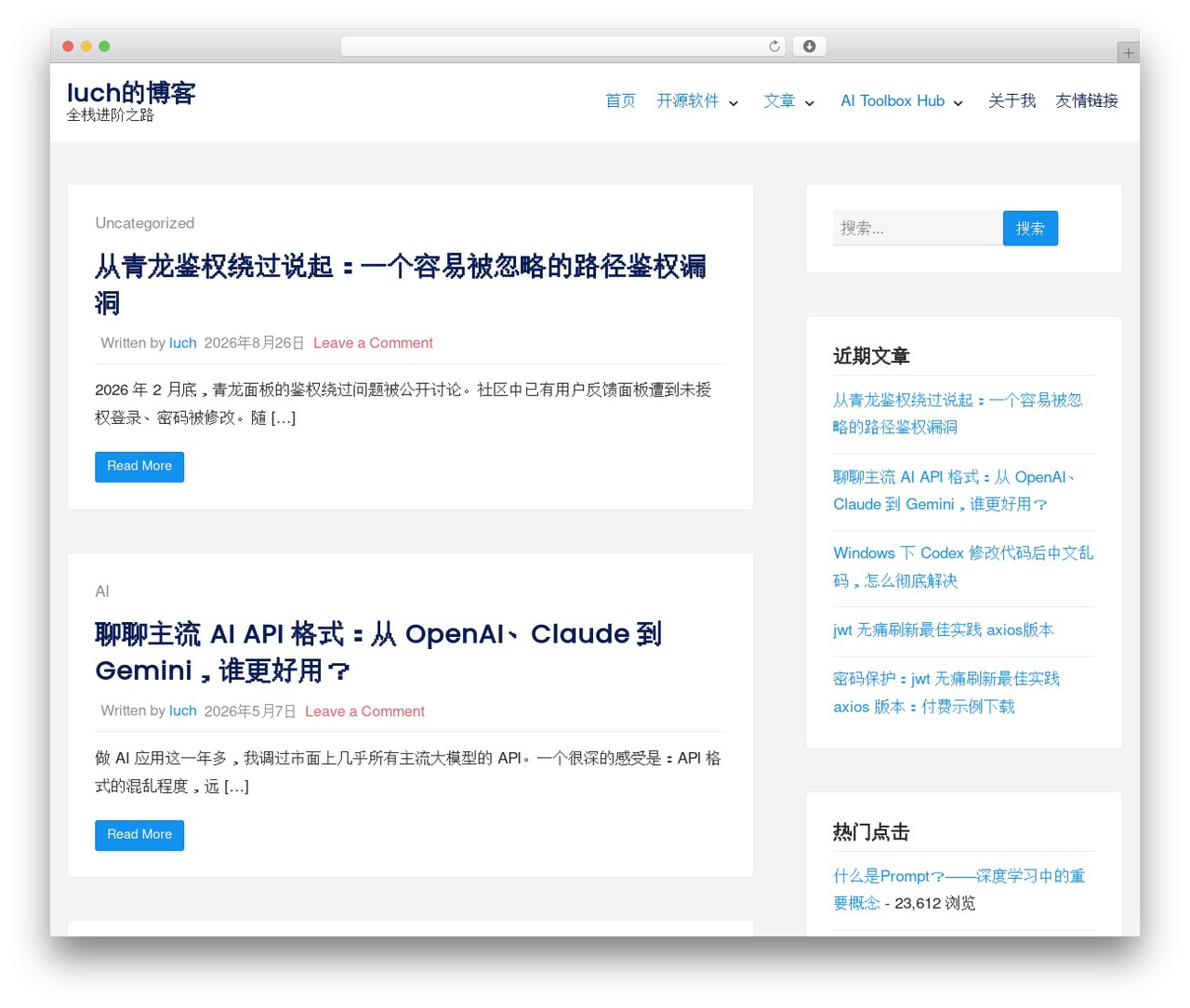Open the Uncategorized category link
Image resolution: width=1190 pixels, height=1008 pixels.
pos(144,223)
